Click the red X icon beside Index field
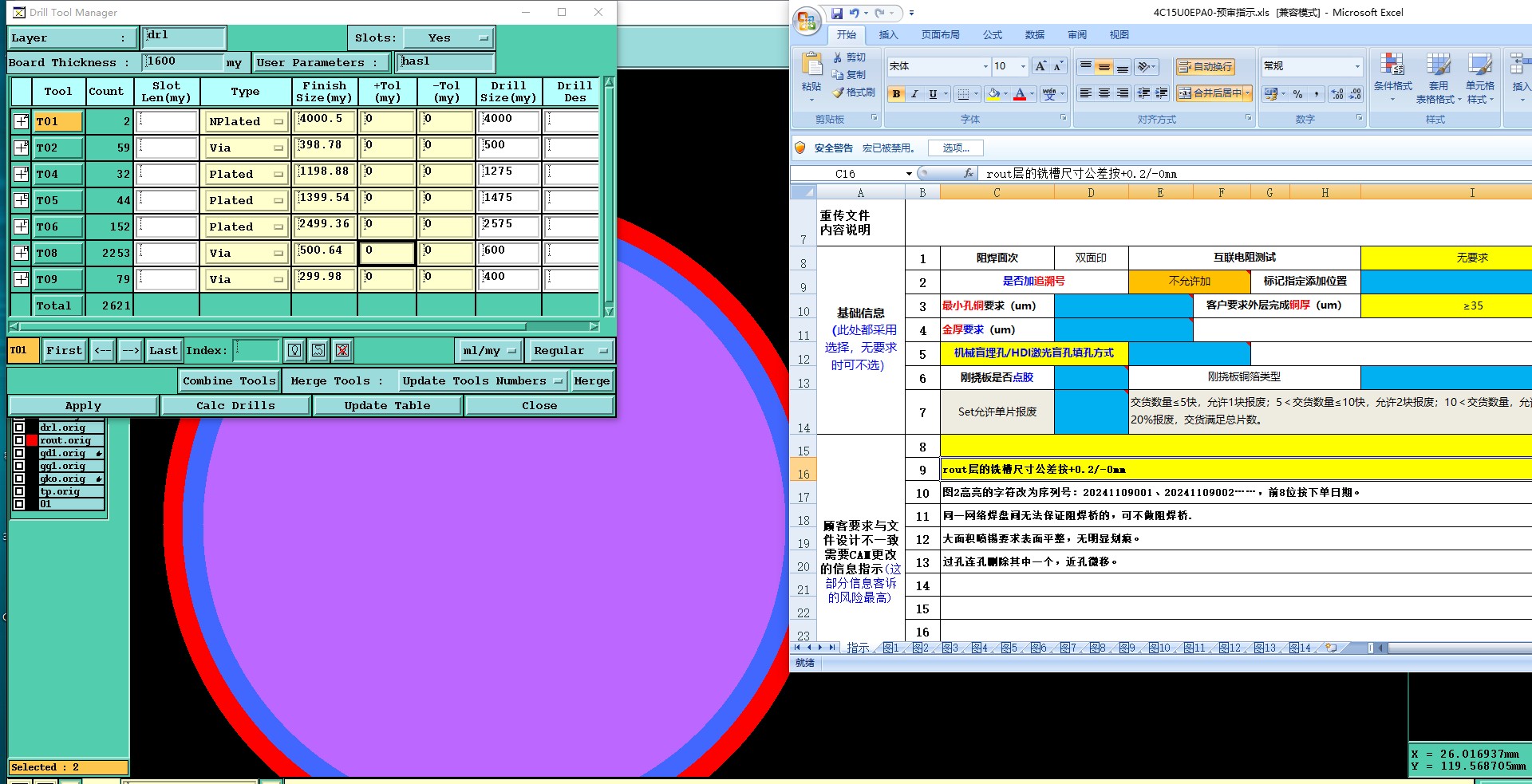1532x784 pixels. pyautogui.click(x=342, y=350)
